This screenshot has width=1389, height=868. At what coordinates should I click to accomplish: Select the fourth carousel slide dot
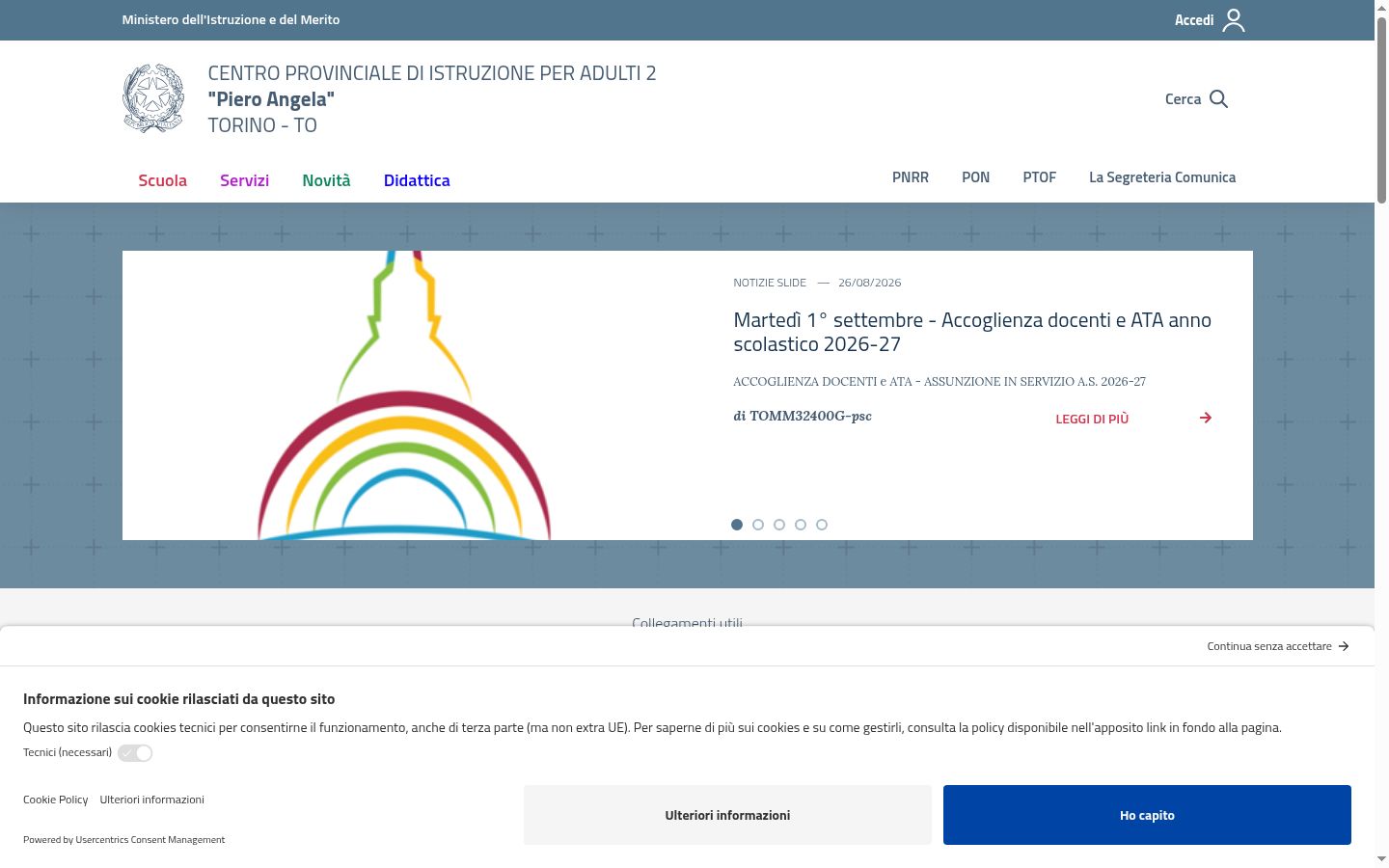[x=801, y=525]
